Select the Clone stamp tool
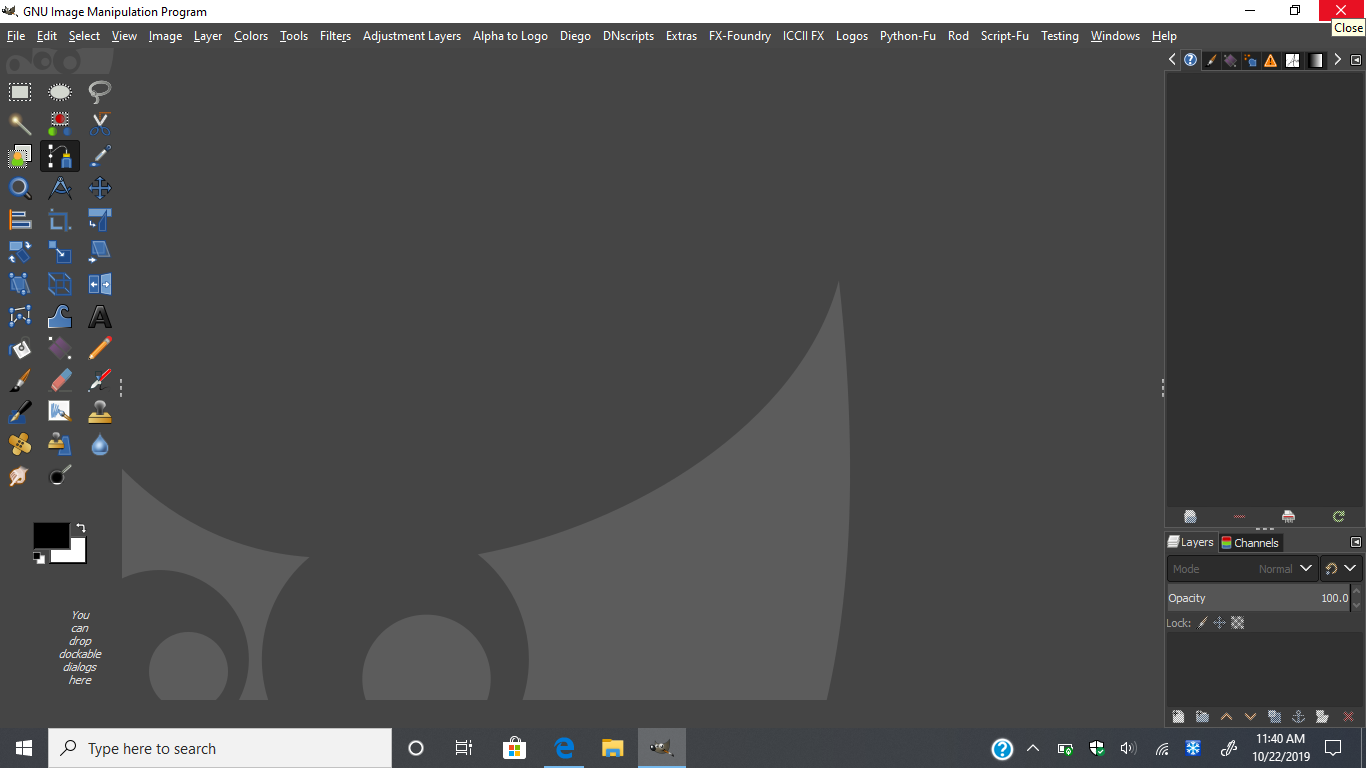The height and width of the screenshot is (768, 1366). [x=100, y=412]
